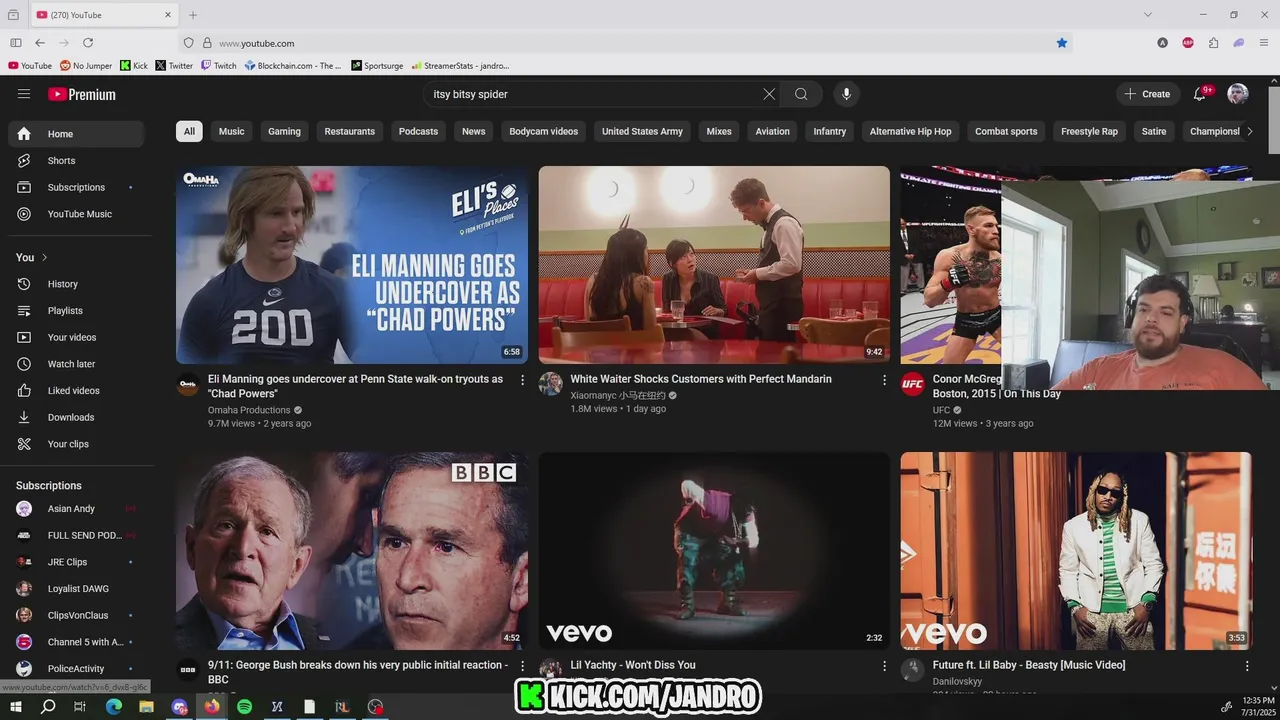Open Spotify from the taskbar
The image size is (1280, 720).
point(245,706)
